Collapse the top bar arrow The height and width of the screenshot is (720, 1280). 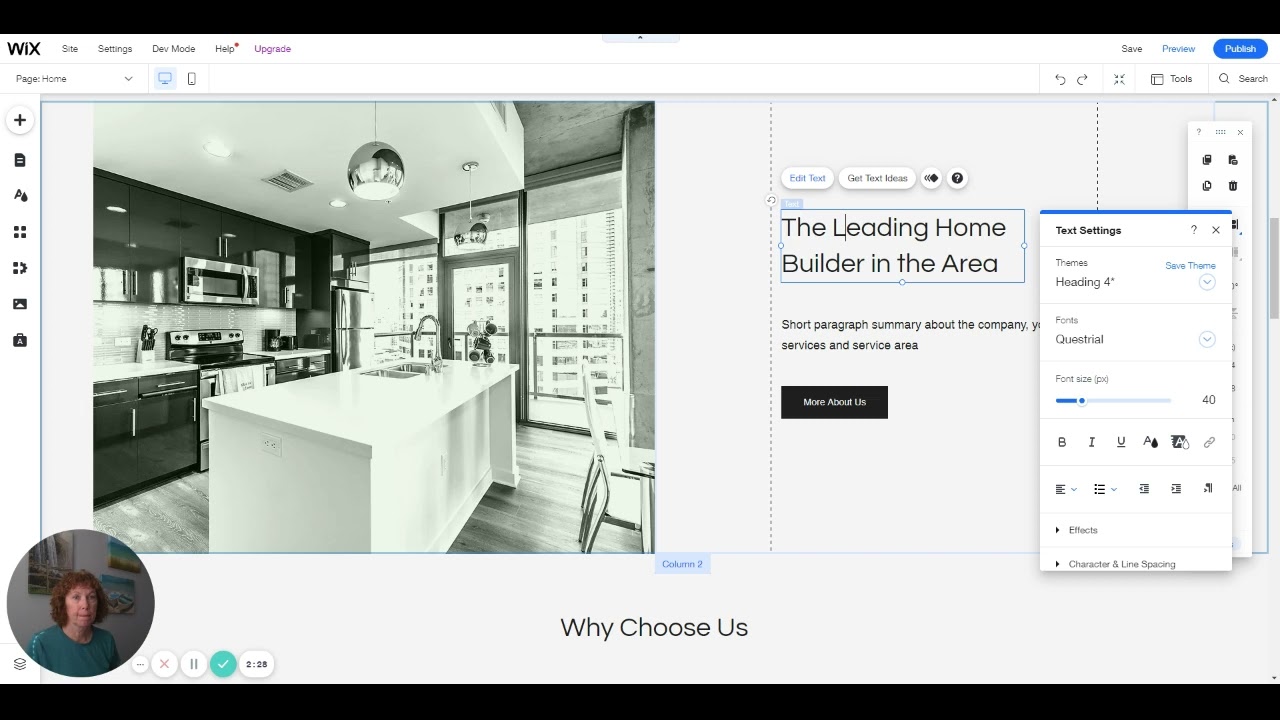tap(640, 38)
